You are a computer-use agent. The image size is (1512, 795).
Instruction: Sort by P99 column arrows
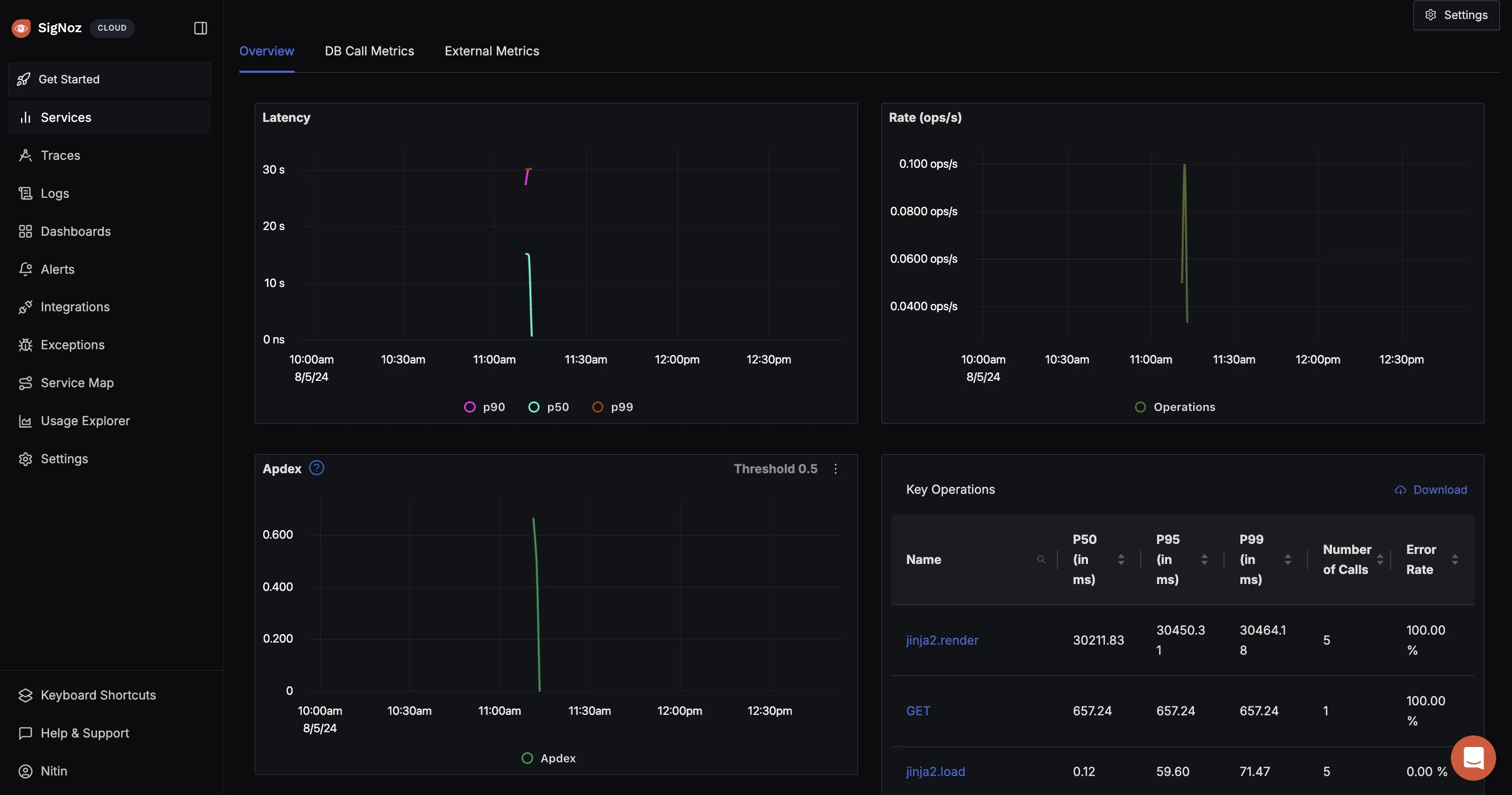coord(1288,560)
